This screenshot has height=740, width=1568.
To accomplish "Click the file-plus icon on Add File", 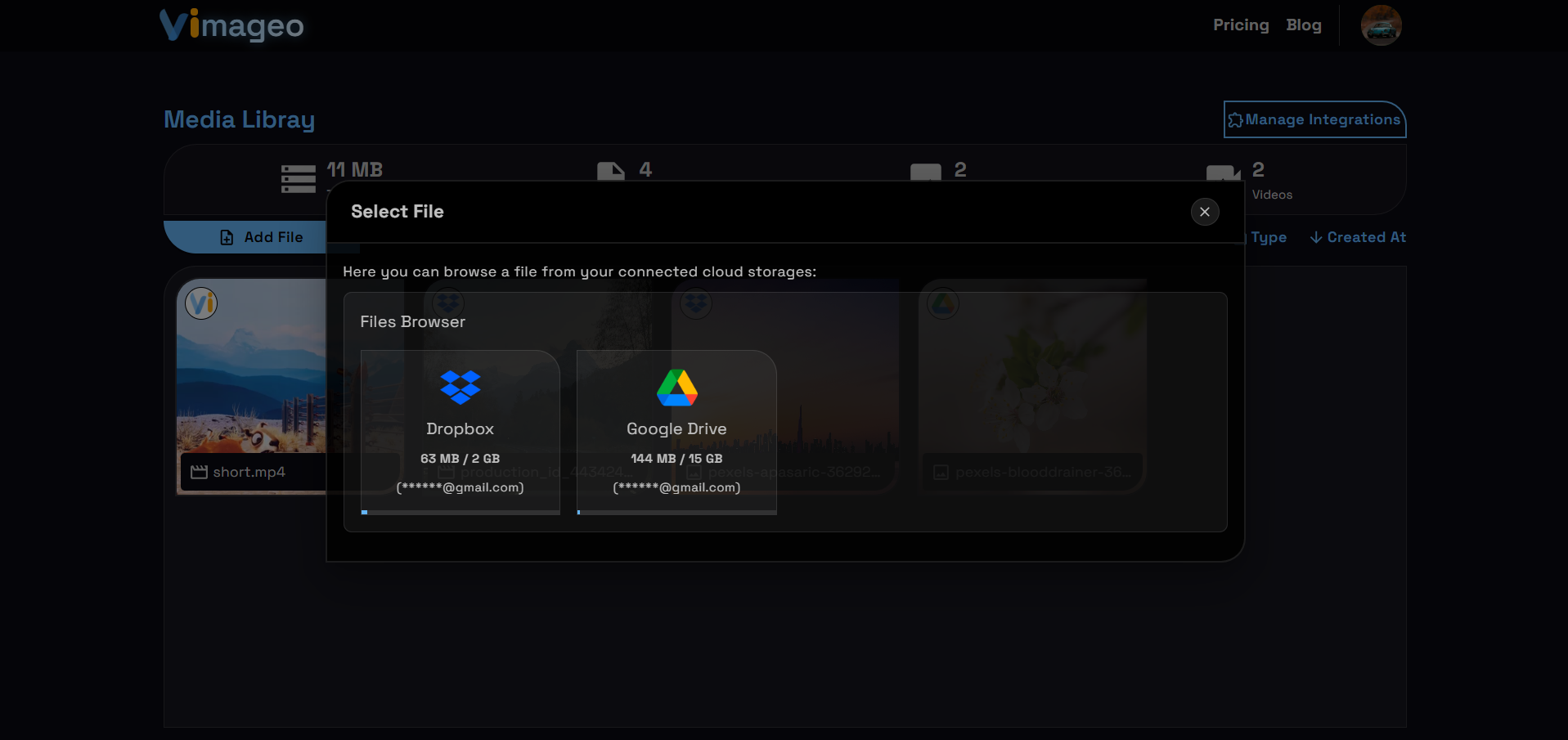I will pyautogui.click(x=227, y=237).
